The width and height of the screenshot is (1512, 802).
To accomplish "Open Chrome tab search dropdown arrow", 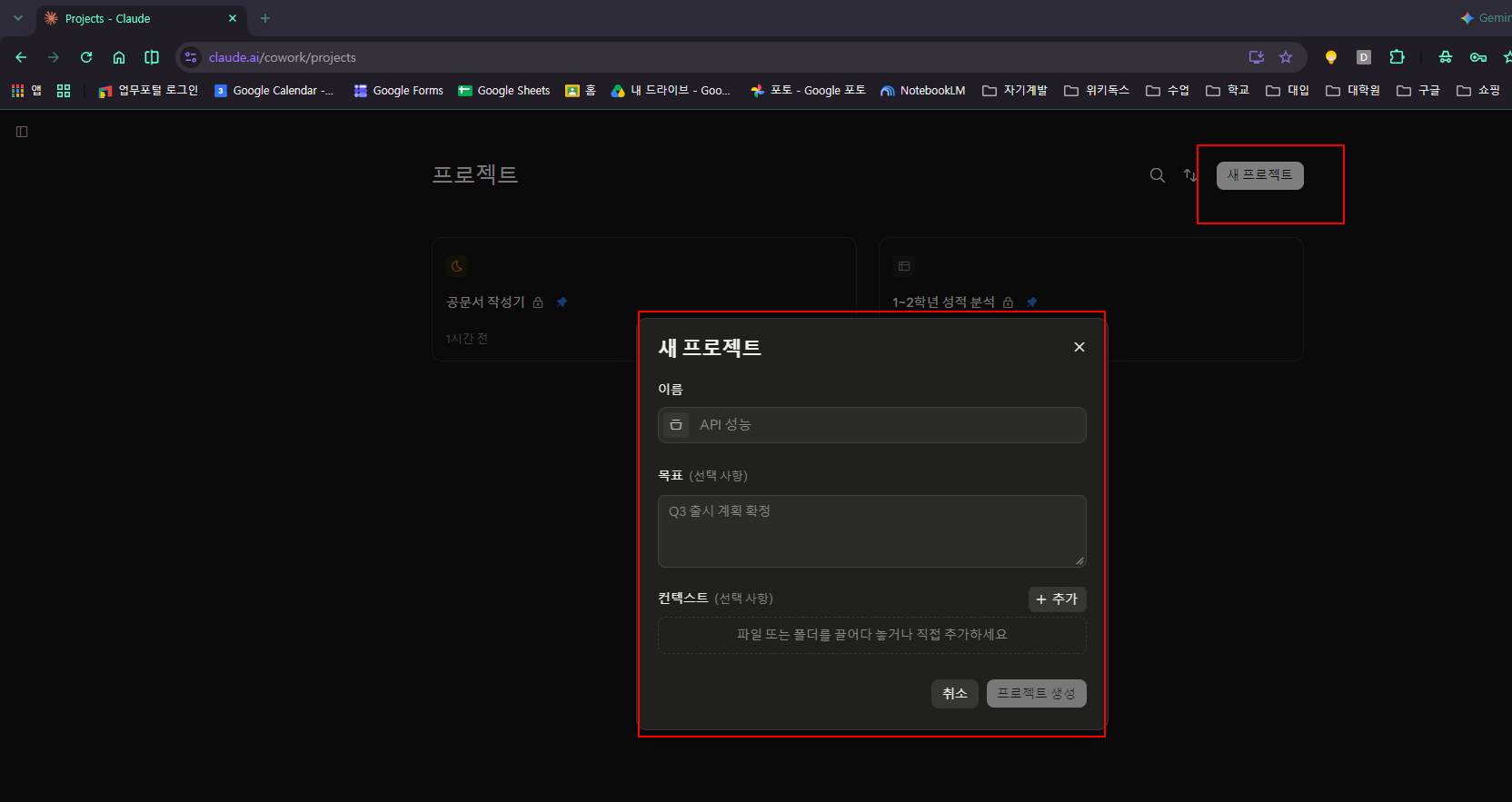I will coord(18,18).
